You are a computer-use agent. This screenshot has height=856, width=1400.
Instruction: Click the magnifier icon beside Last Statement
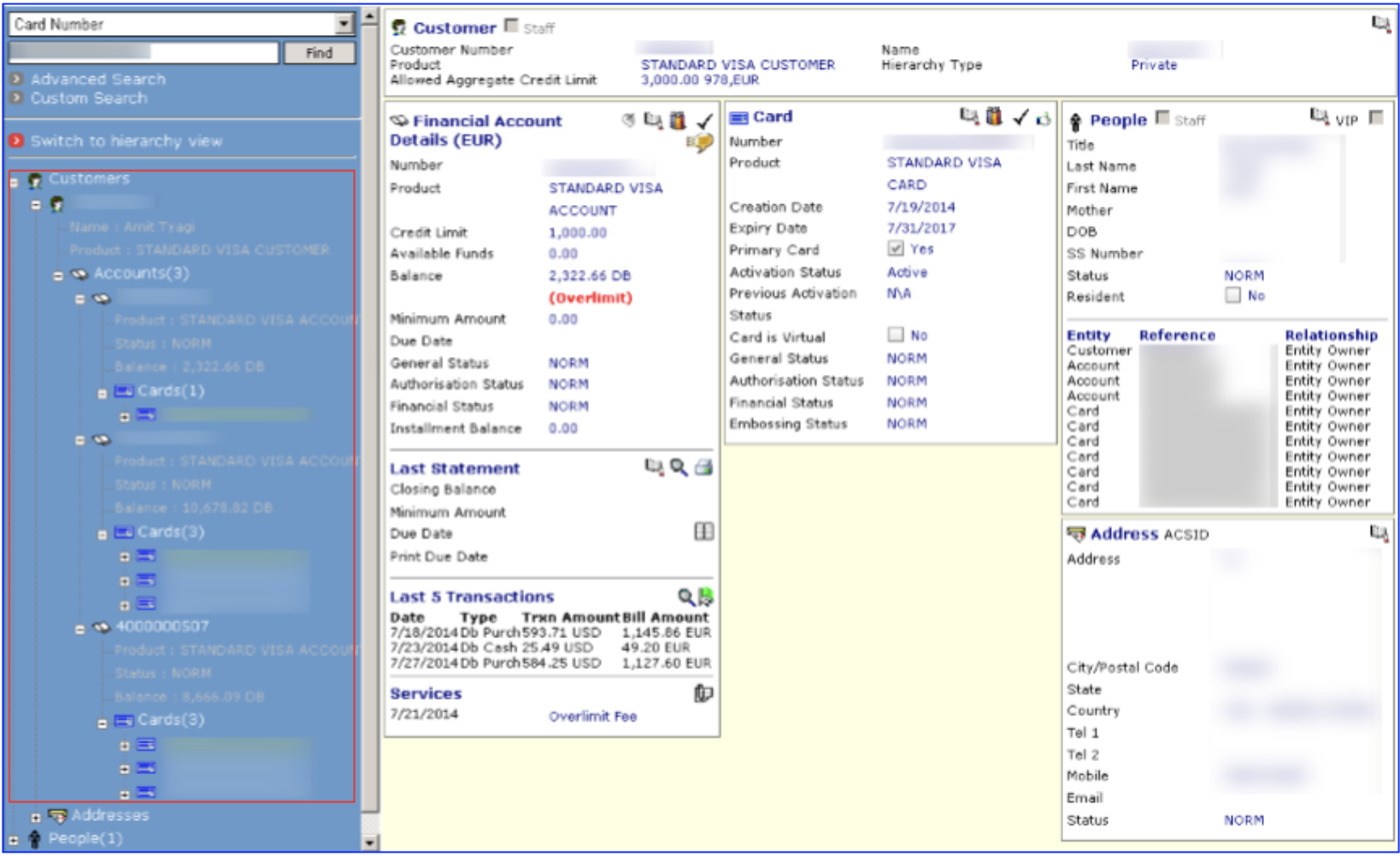pyautogui.click(x=679, y=466)
